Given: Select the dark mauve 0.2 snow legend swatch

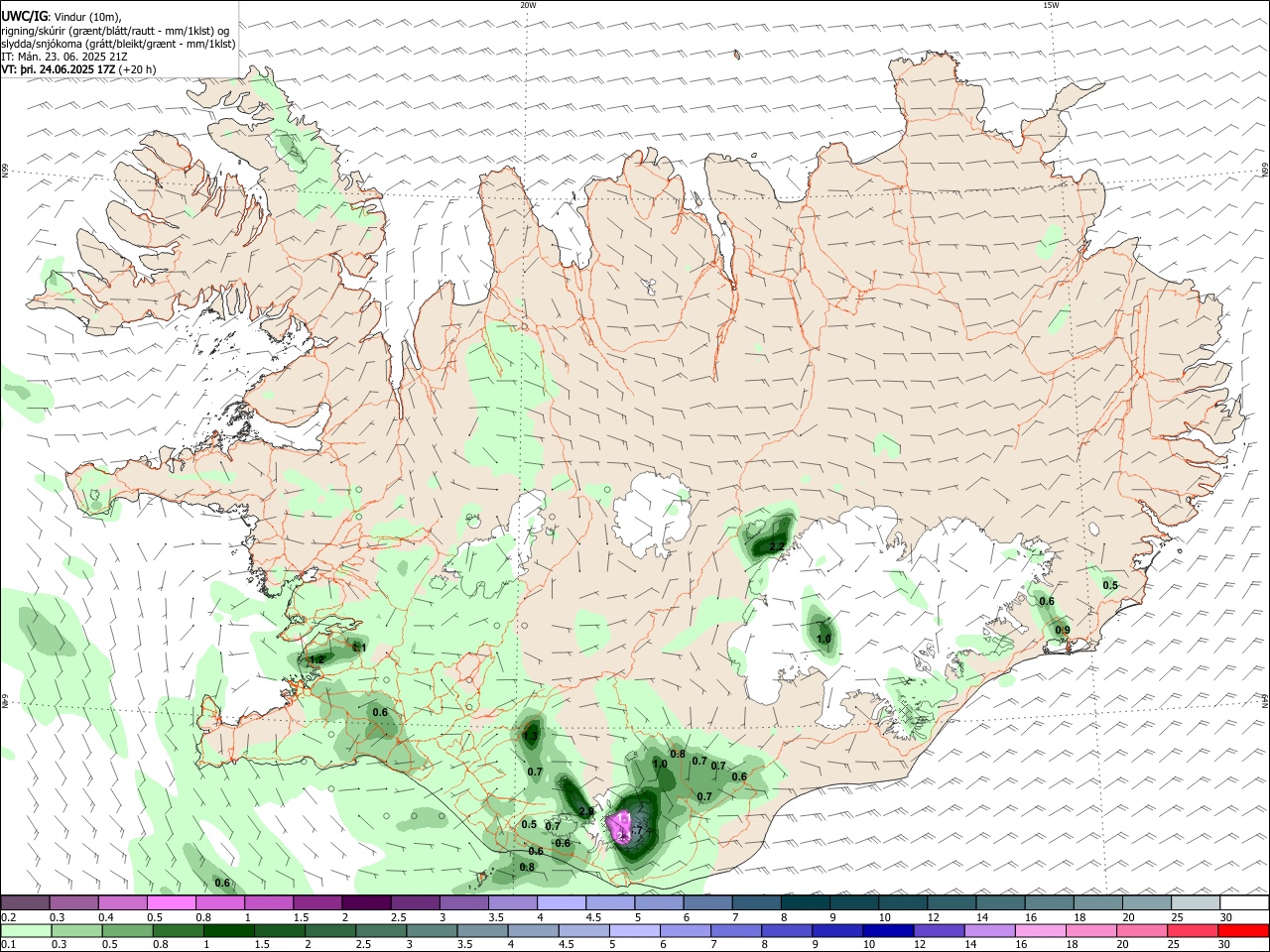Looking at the screenshot, I should pyautogui.click(x=25, y=902).
